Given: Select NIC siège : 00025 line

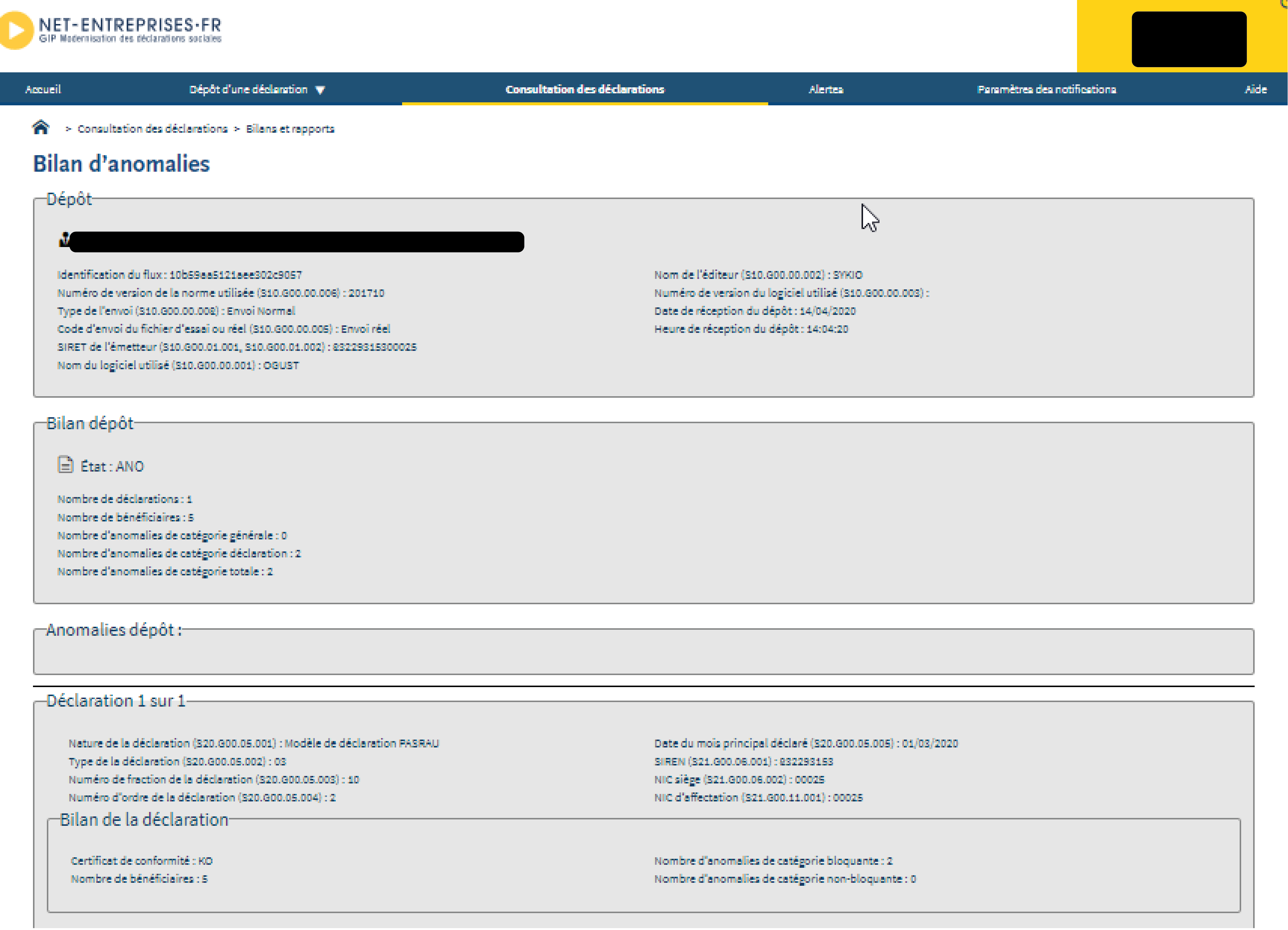Looking at the screenshot, I should 739,779.
